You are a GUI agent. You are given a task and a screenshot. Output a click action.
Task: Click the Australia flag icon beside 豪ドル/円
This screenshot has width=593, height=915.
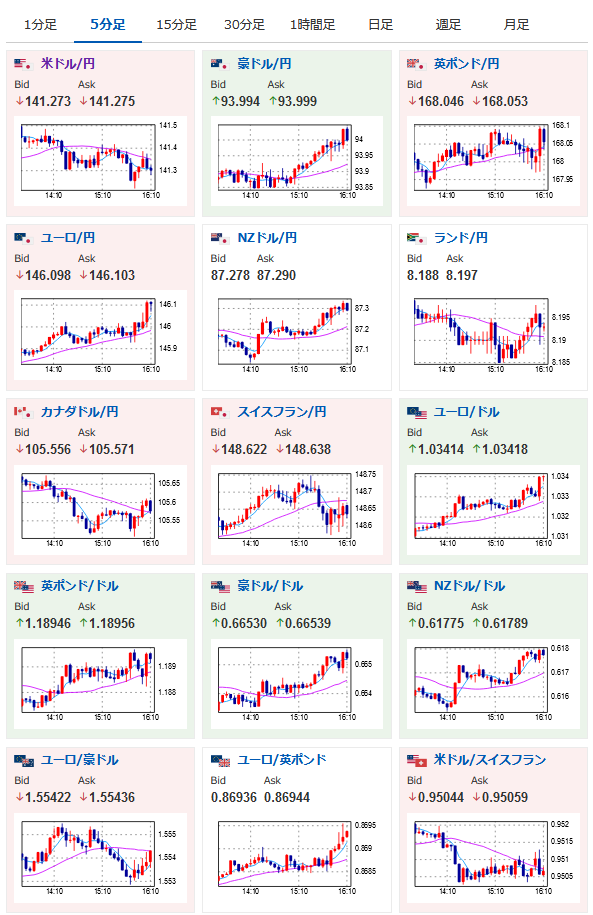pyautogui.click(x=219, y=64)
